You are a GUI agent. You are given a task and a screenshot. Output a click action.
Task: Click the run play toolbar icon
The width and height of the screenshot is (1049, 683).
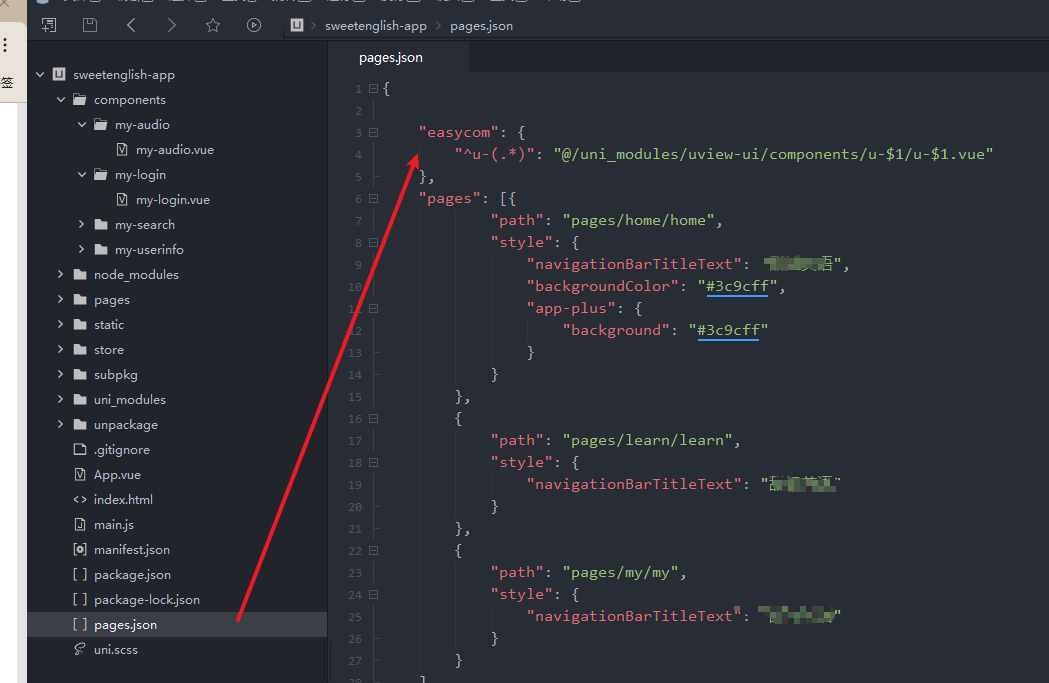254,25
